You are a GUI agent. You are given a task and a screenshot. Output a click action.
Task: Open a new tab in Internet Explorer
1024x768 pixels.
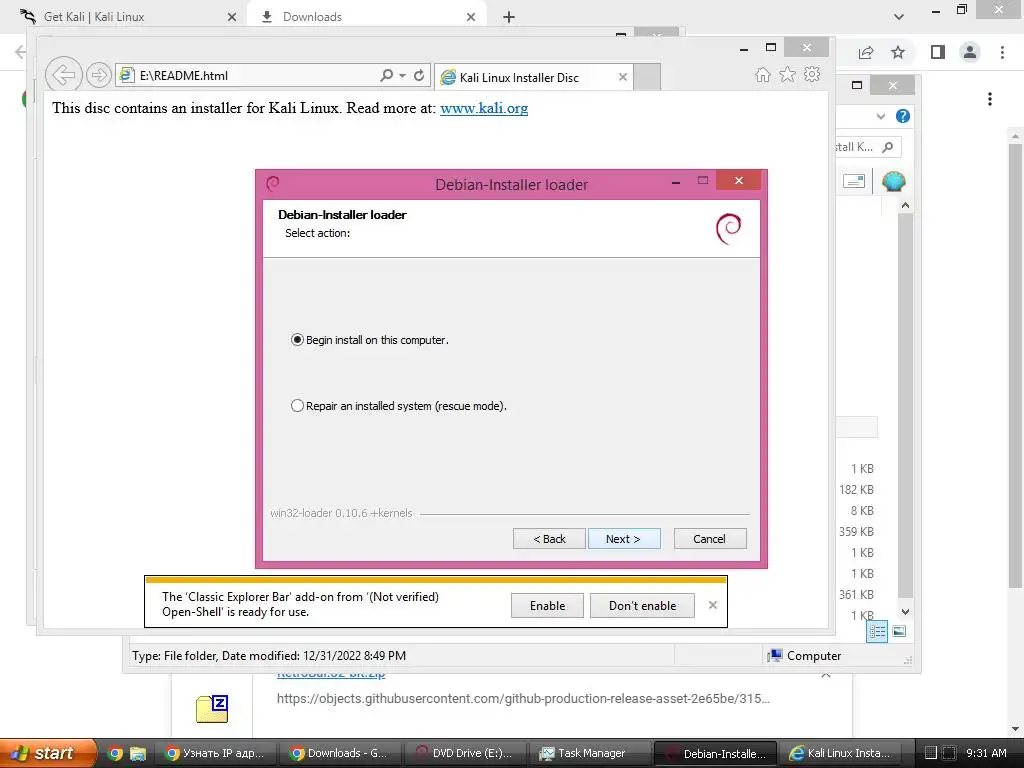point(647,77)
